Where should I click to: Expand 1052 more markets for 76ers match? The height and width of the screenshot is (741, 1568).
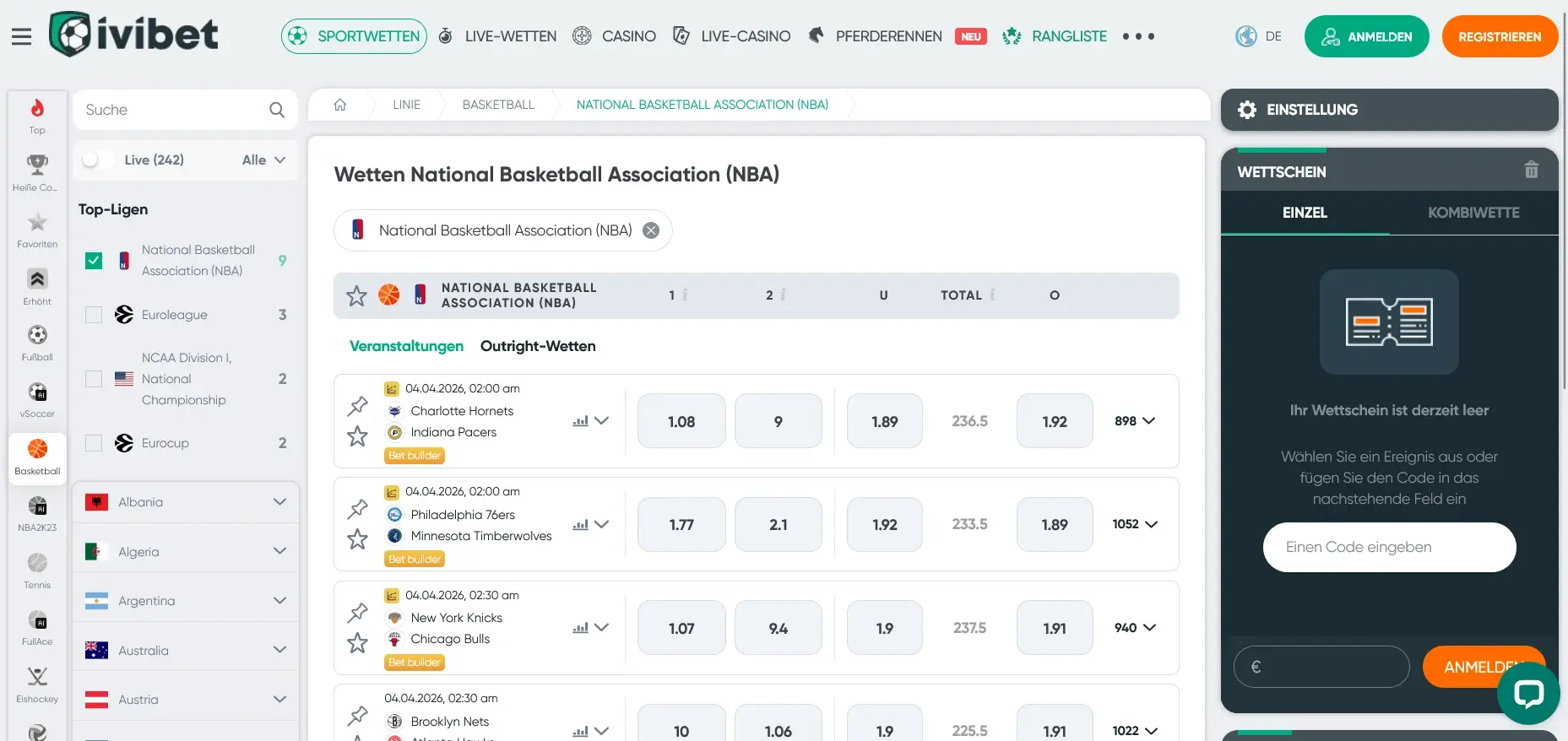click(x=1135, y=524)
